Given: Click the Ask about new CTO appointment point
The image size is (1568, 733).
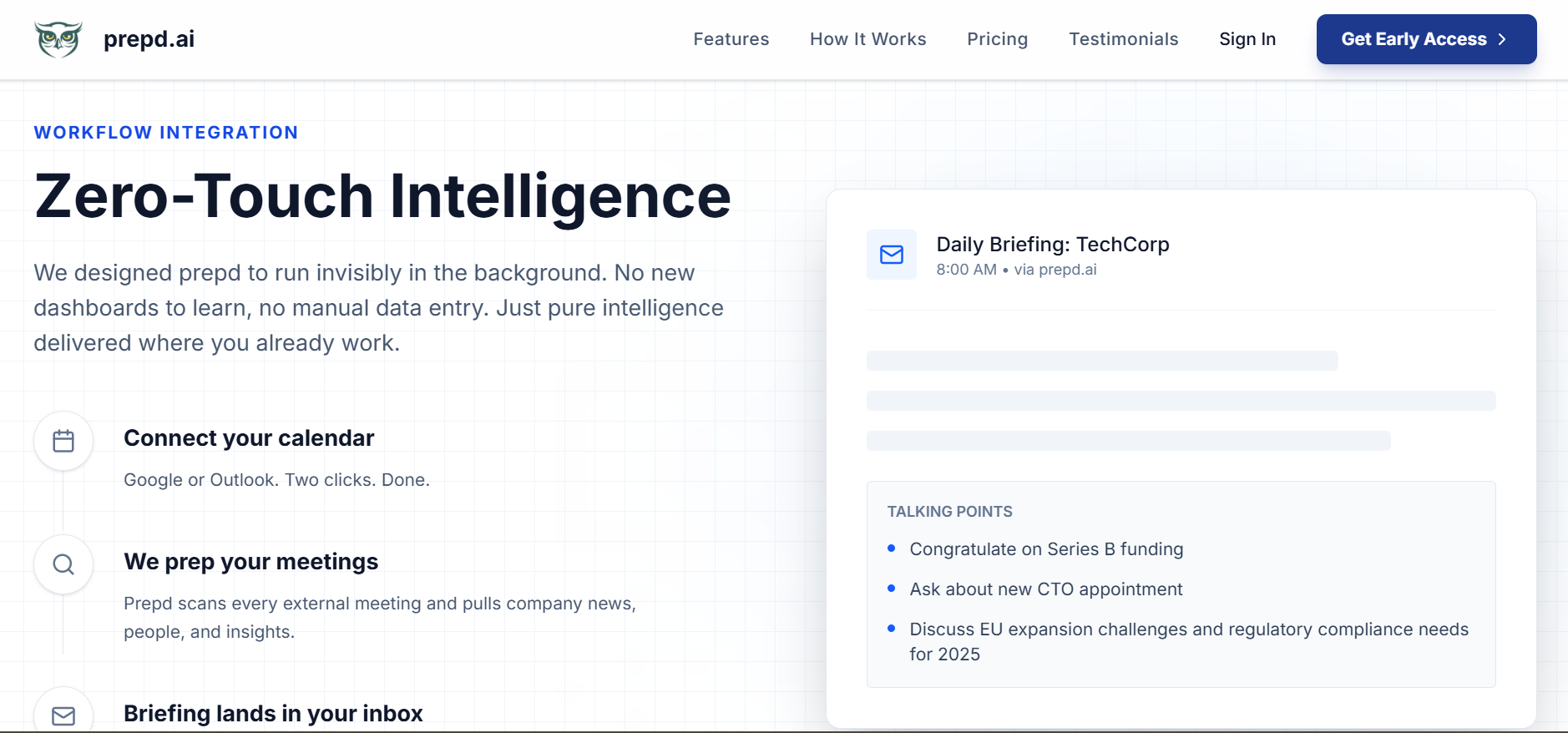Looking at the screenshot, I should click(x=1045, y=589).
